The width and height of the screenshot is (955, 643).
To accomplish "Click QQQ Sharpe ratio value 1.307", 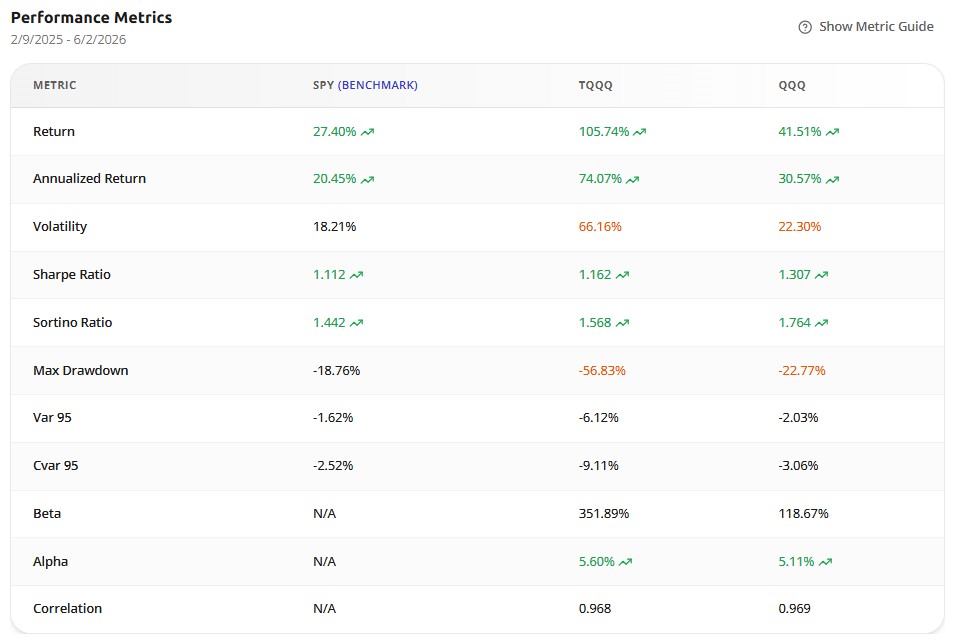I will tap(794, 275).
